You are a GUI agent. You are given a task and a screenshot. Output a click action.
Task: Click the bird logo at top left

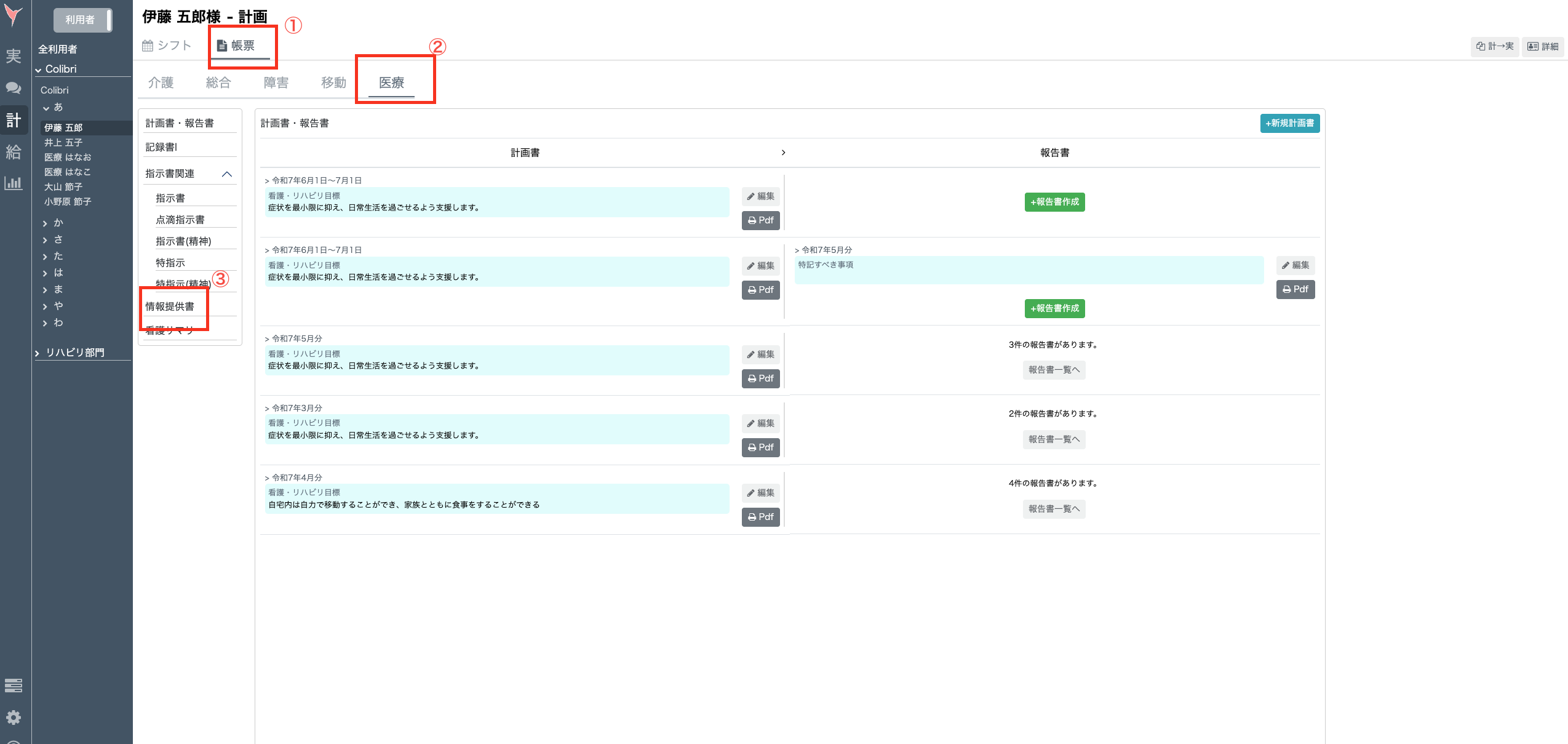[x=14, y=15]
